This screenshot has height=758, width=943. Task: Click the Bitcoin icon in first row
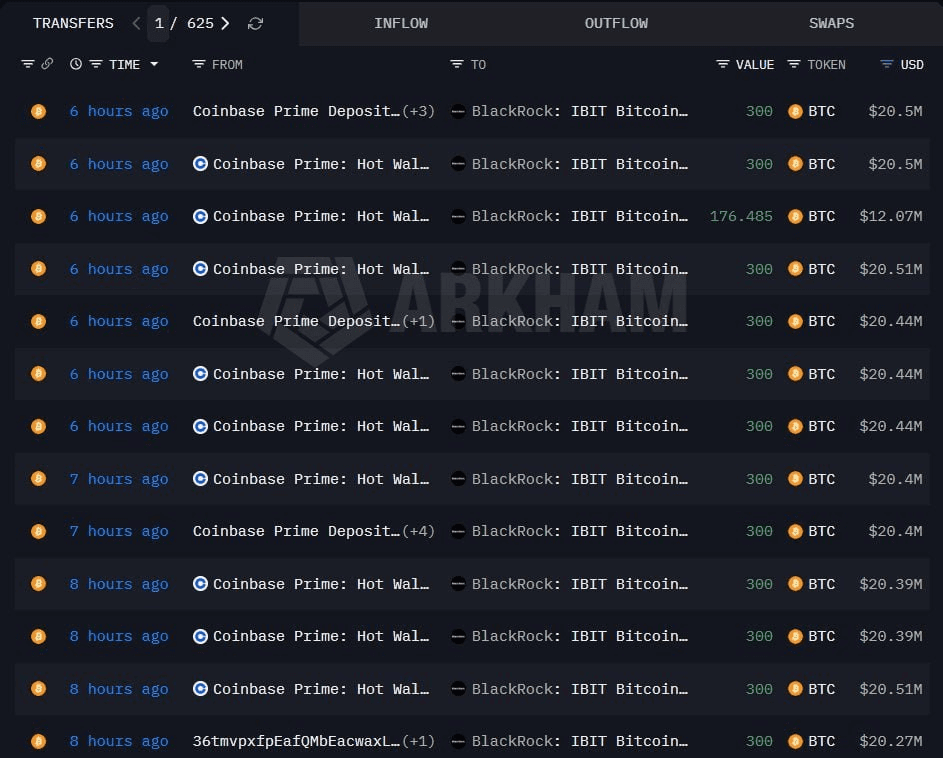38,111
